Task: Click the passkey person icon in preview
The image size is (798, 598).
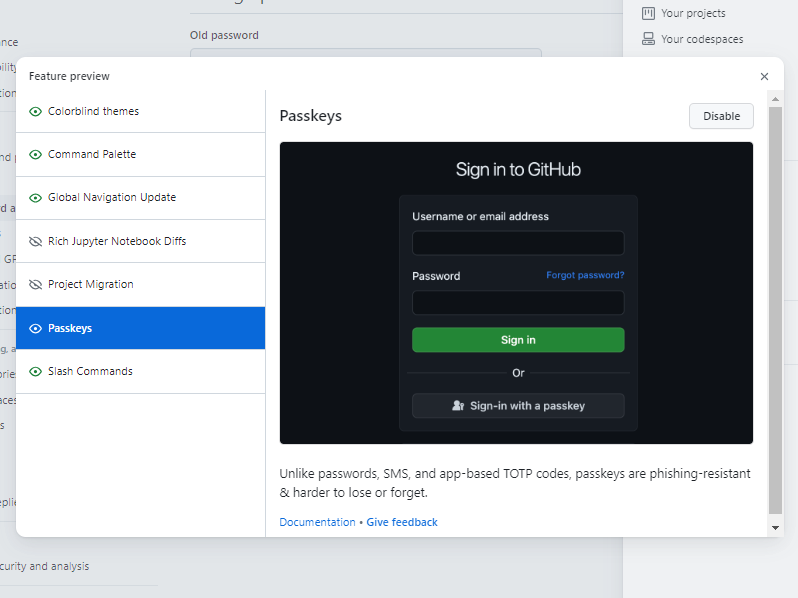Action: coord(458,406)
